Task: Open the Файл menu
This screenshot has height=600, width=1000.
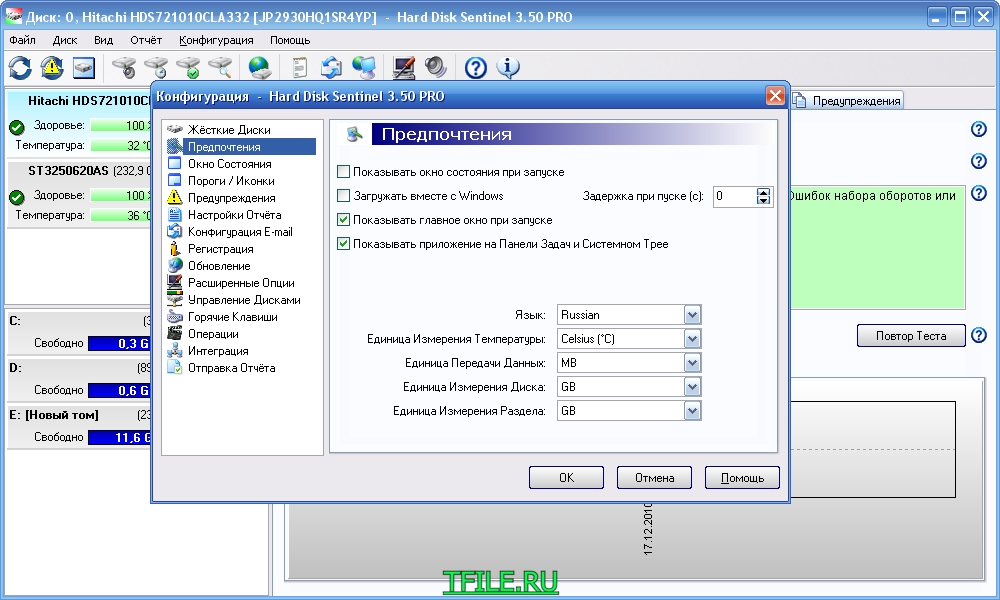Action: click(22, 40)
